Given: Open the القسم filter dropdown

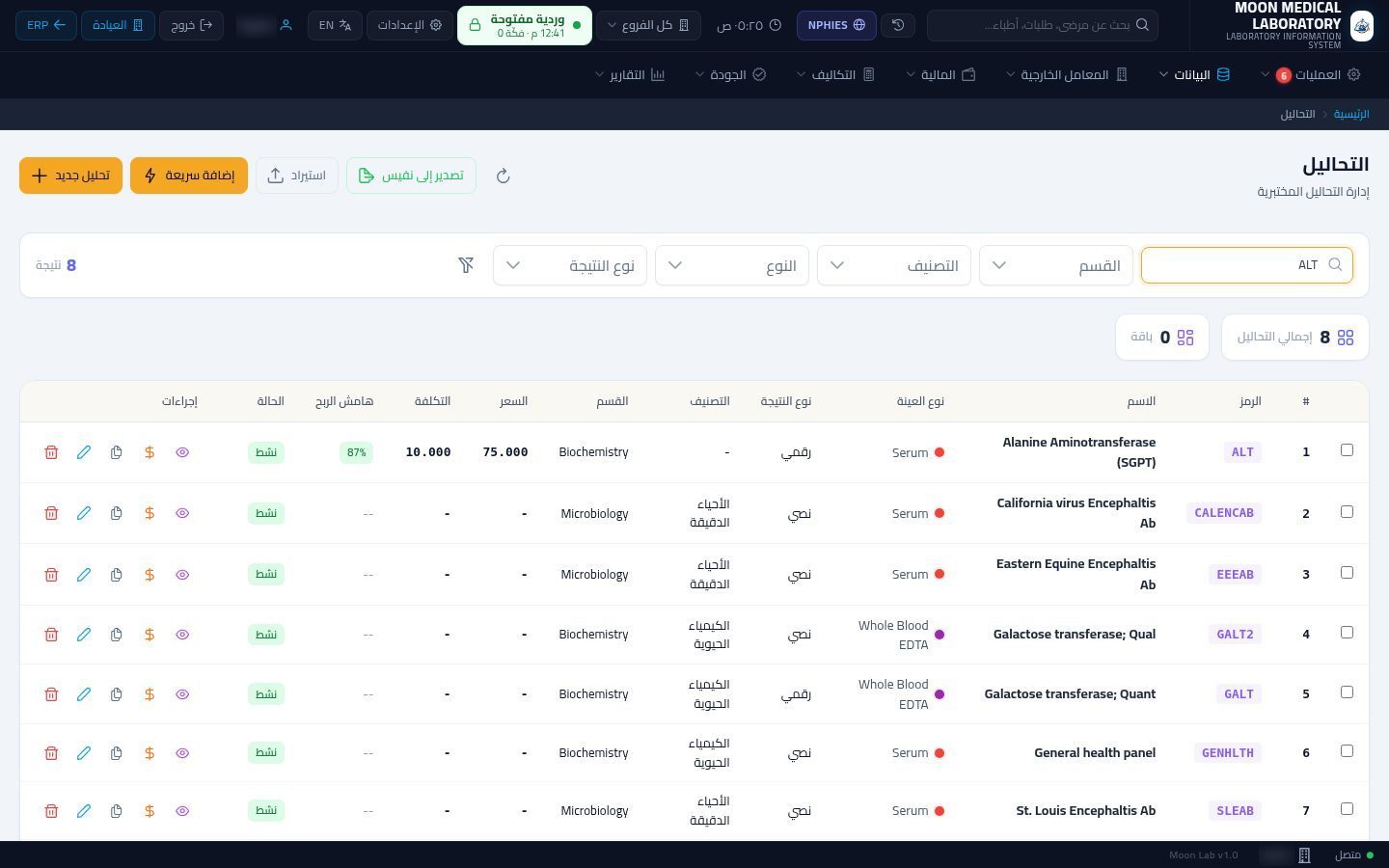Looking at the screenshot, I should [x=1055, y=265].
